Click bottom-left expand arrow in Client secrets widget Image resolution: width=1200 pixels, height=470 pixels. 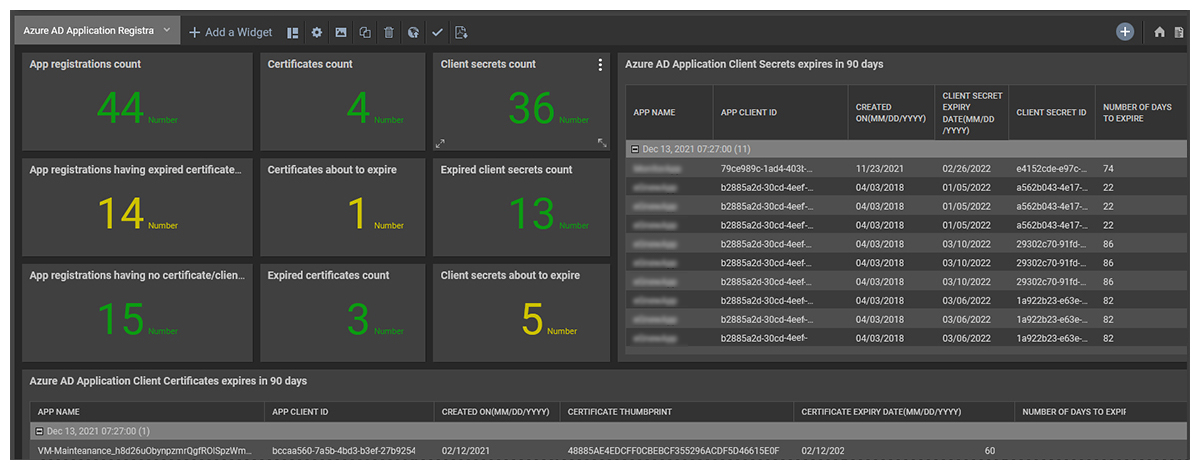coord(440,143)
